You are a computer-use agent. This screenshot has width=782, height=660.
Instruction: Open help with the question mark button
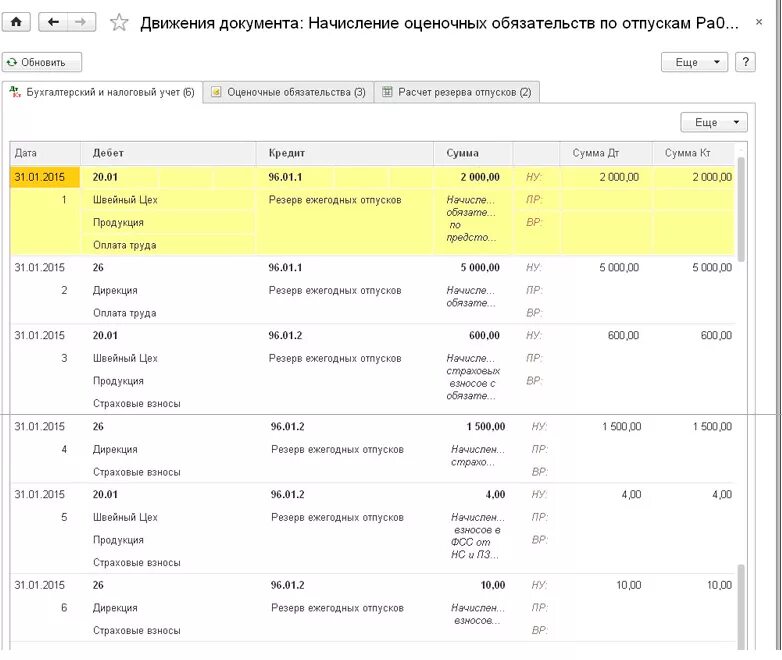pos(745,62)
